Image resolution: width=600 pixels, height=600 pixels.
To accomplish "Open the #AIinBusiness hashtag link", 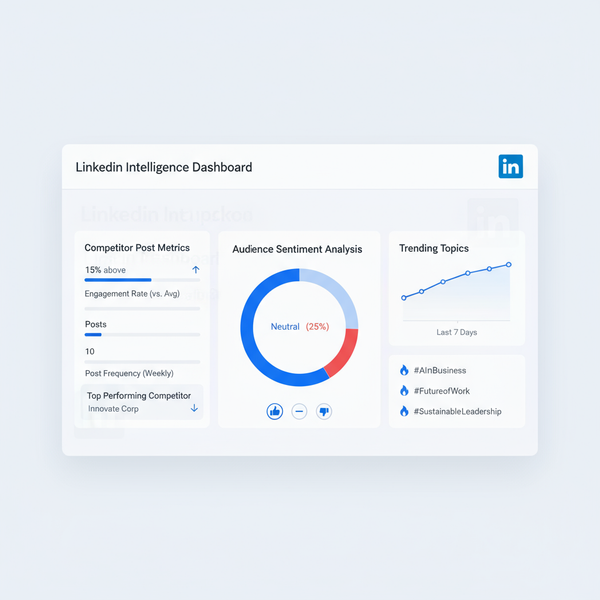I will coord(439,370).
